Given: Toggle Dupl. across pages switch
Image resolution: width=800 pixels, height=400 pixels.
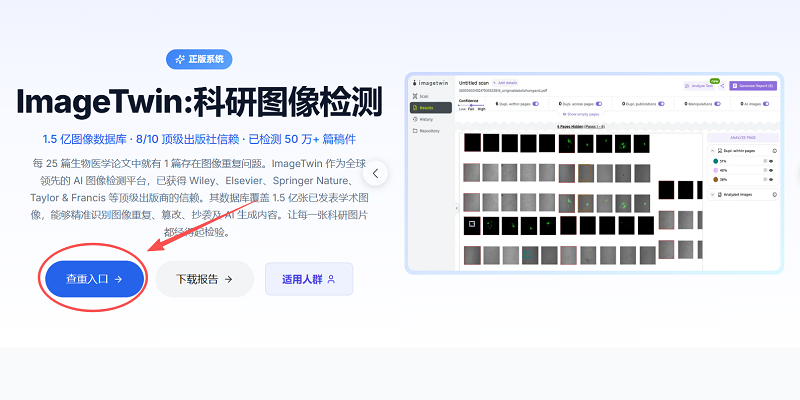Looking at the screenshot, I should click(x=599, y=104).
